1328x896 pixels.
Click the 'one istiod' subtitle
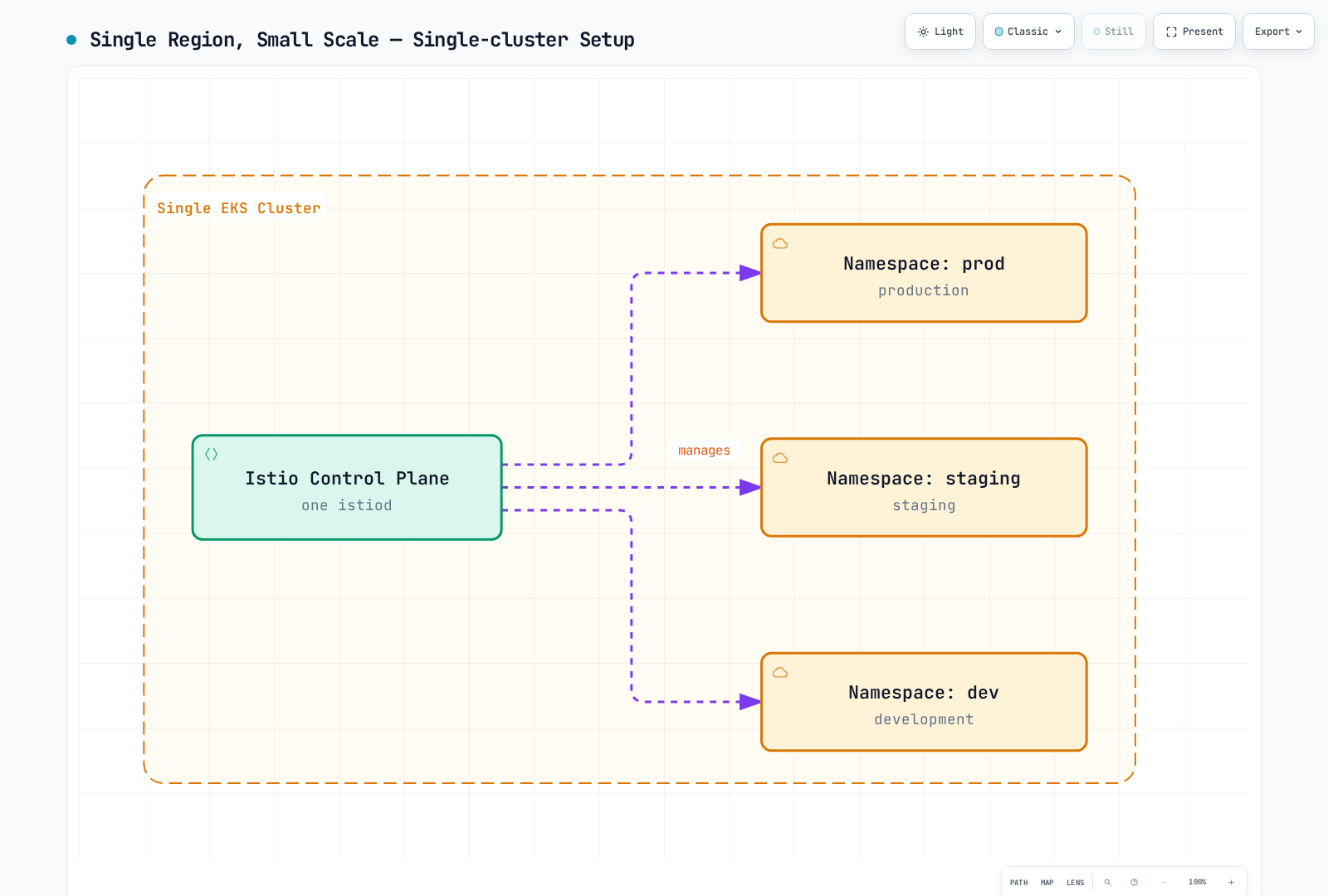click(347, 505)
